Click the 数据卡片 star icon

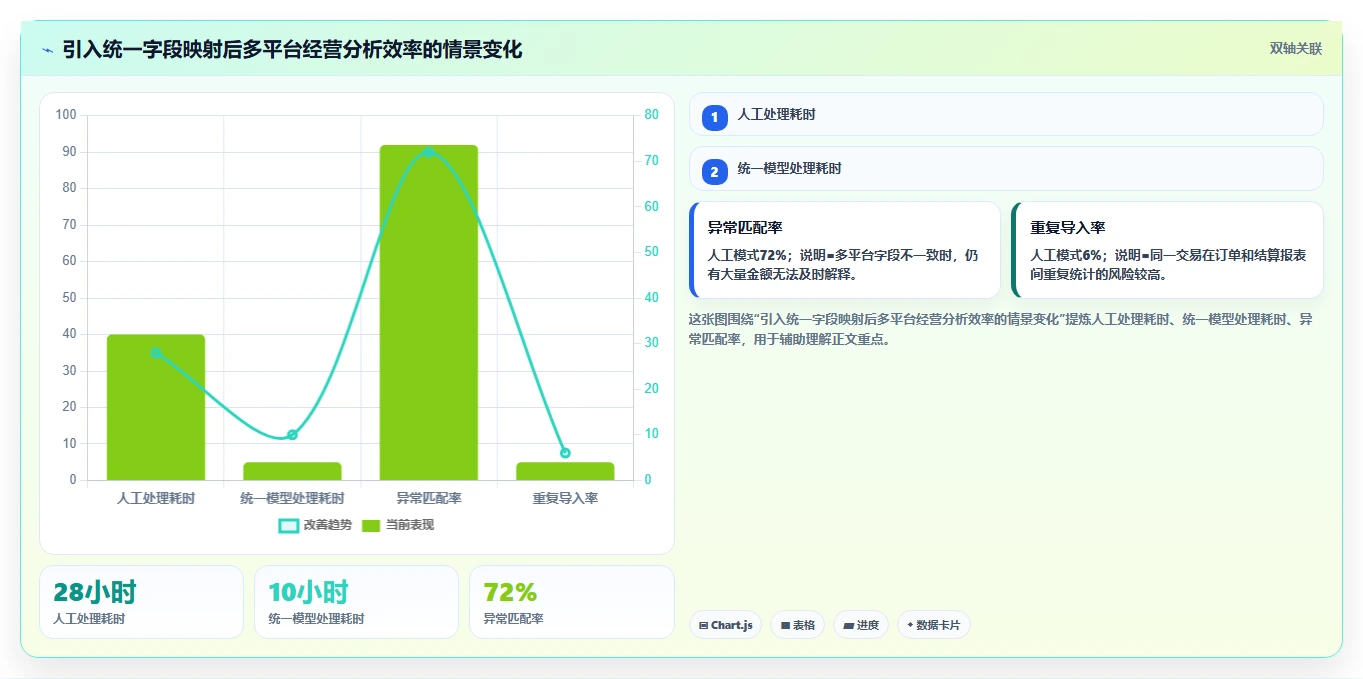click(910, 625)
